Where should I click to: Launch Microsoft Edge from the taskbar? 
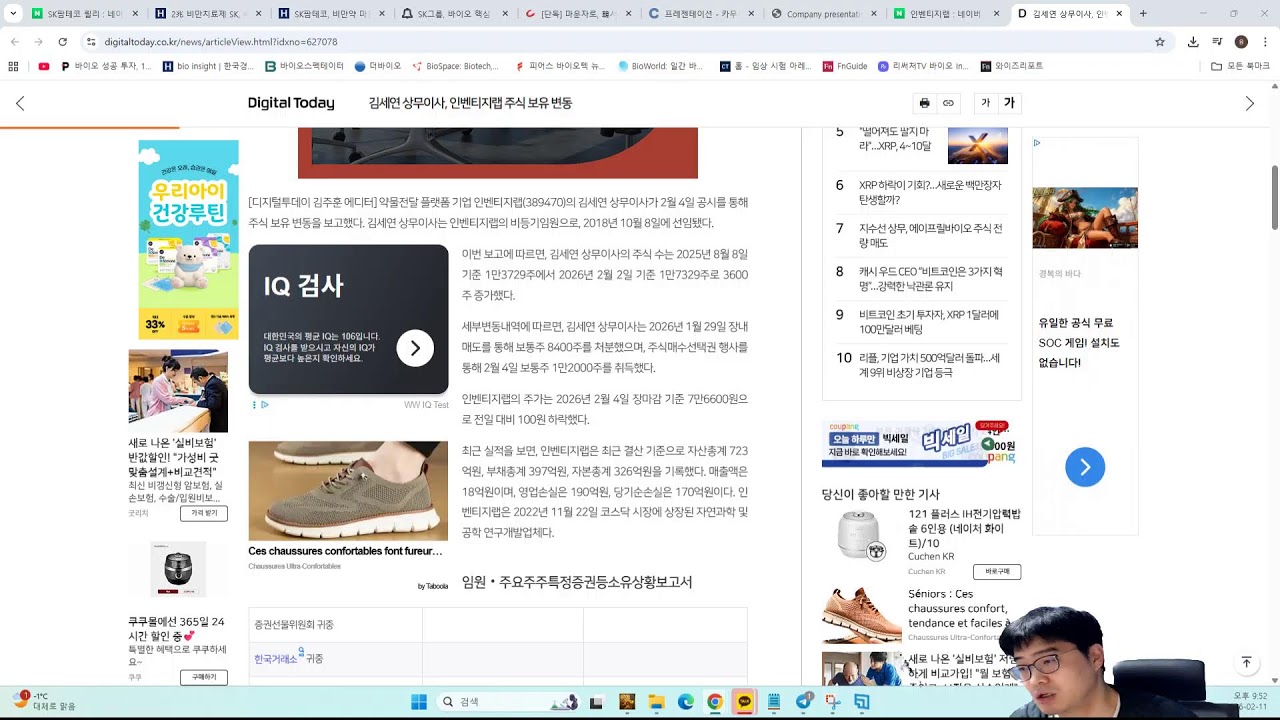pyautogui.click(x=686, y=702)
